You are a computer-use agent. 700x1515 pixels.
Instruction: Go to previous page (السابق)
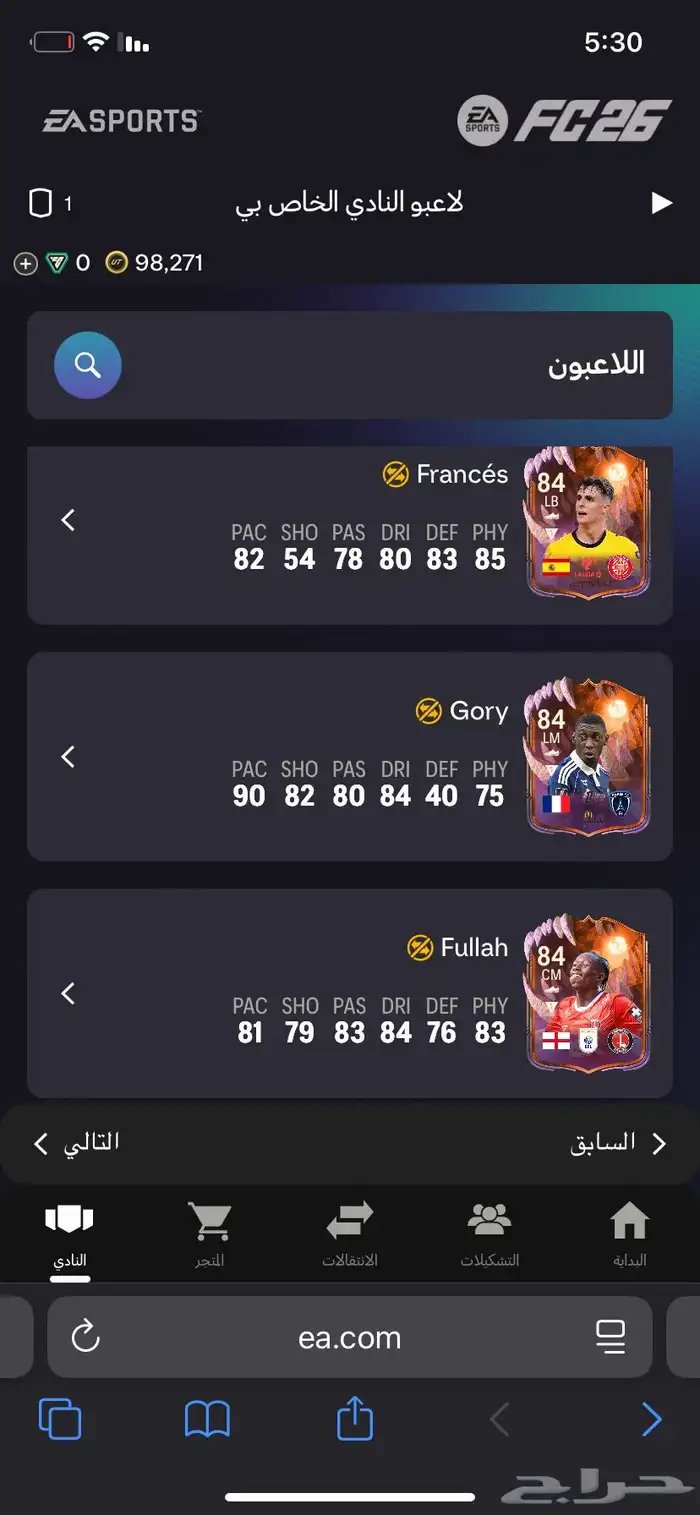618,1143
